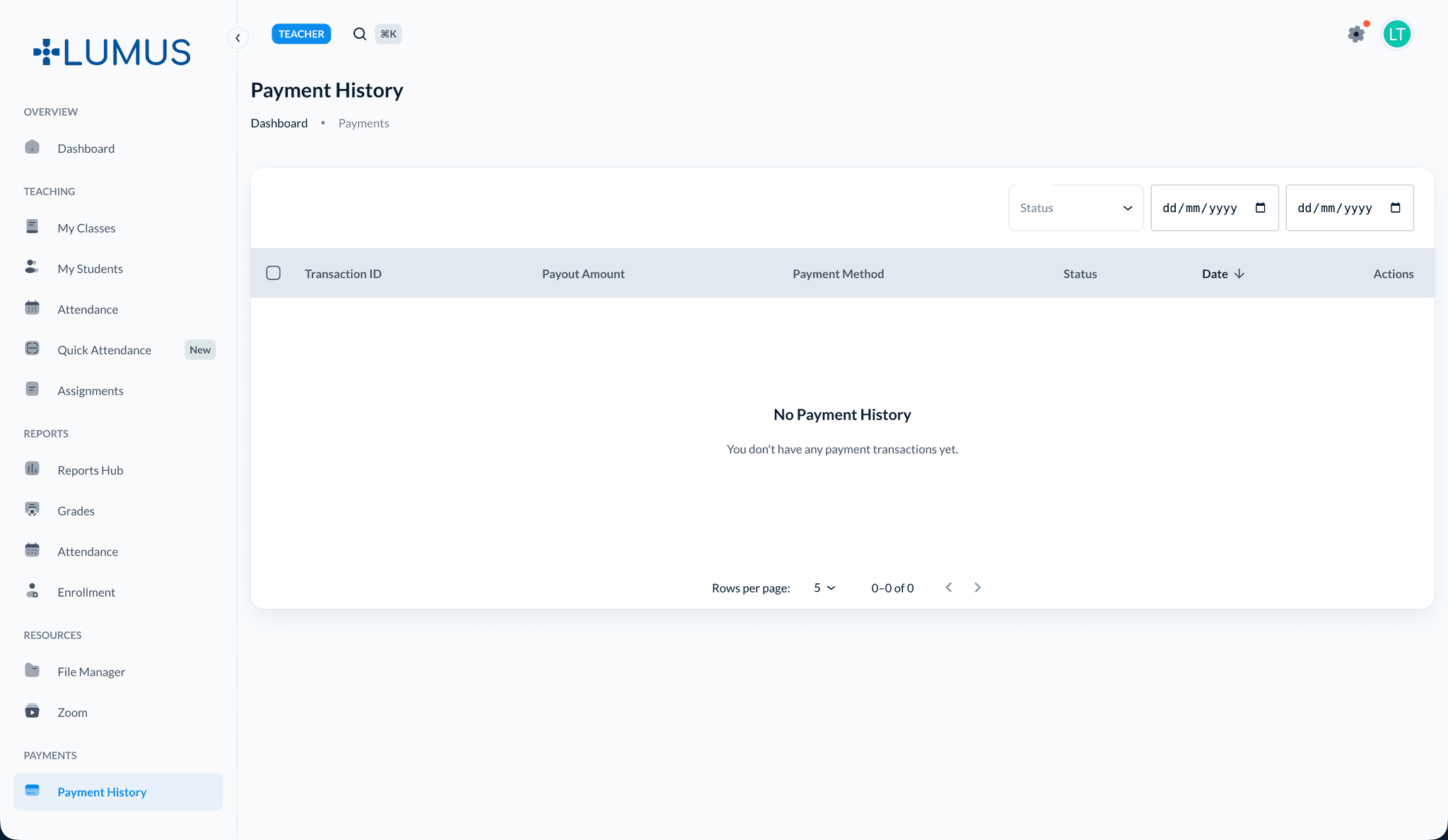
Task: Click the Assignments icon
Action: click(32, 389)
